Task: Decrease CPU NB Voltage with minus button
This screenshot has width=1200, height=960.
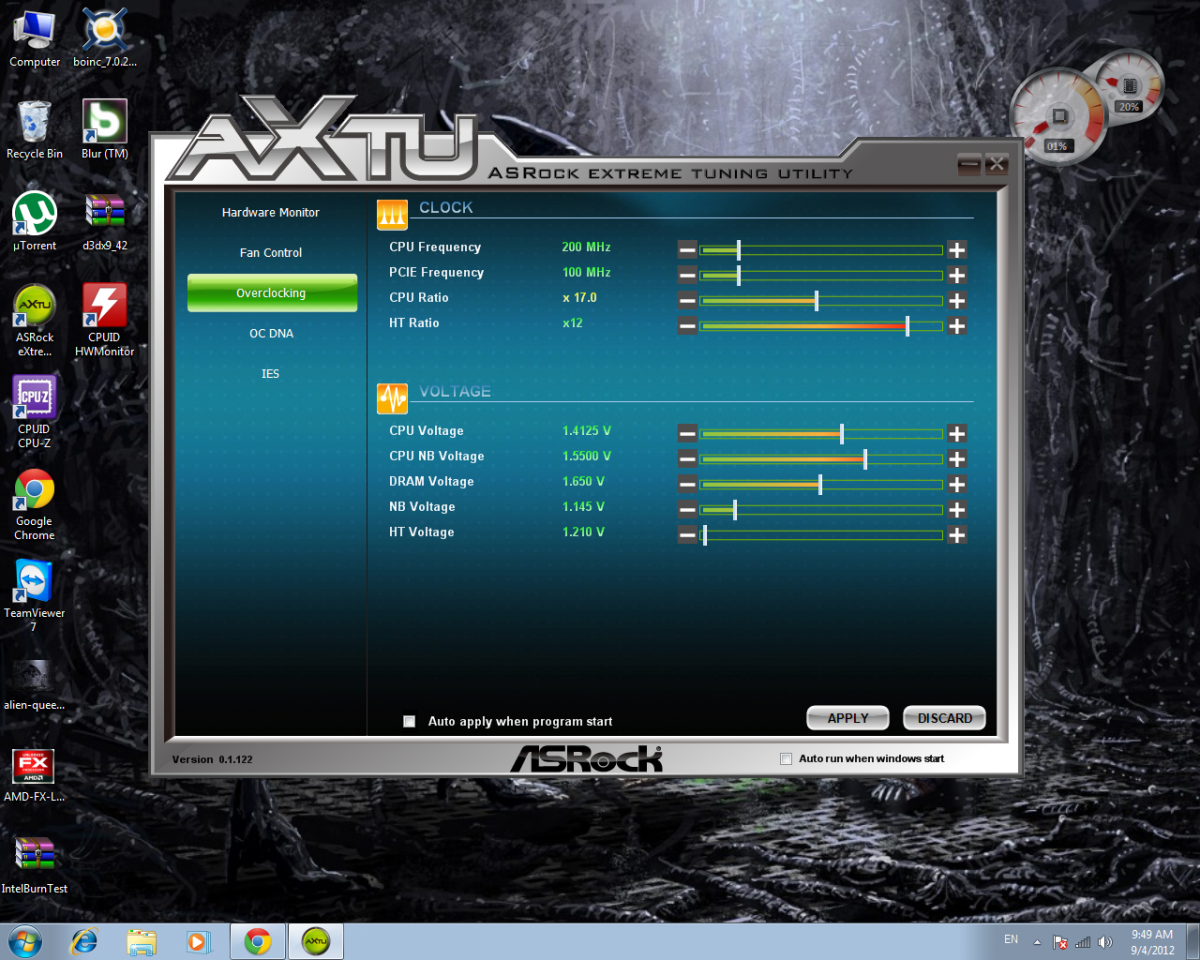Action: click(687, 459)
